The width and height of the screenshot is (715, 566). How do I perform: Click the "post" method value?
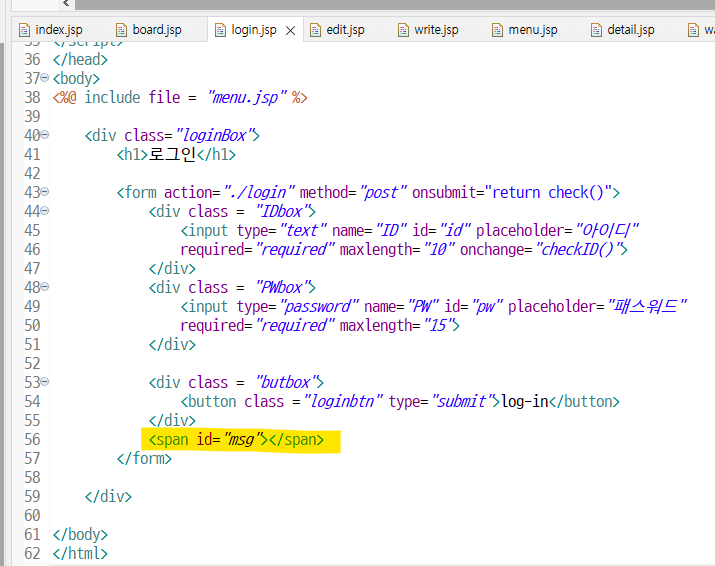[383, 192]
